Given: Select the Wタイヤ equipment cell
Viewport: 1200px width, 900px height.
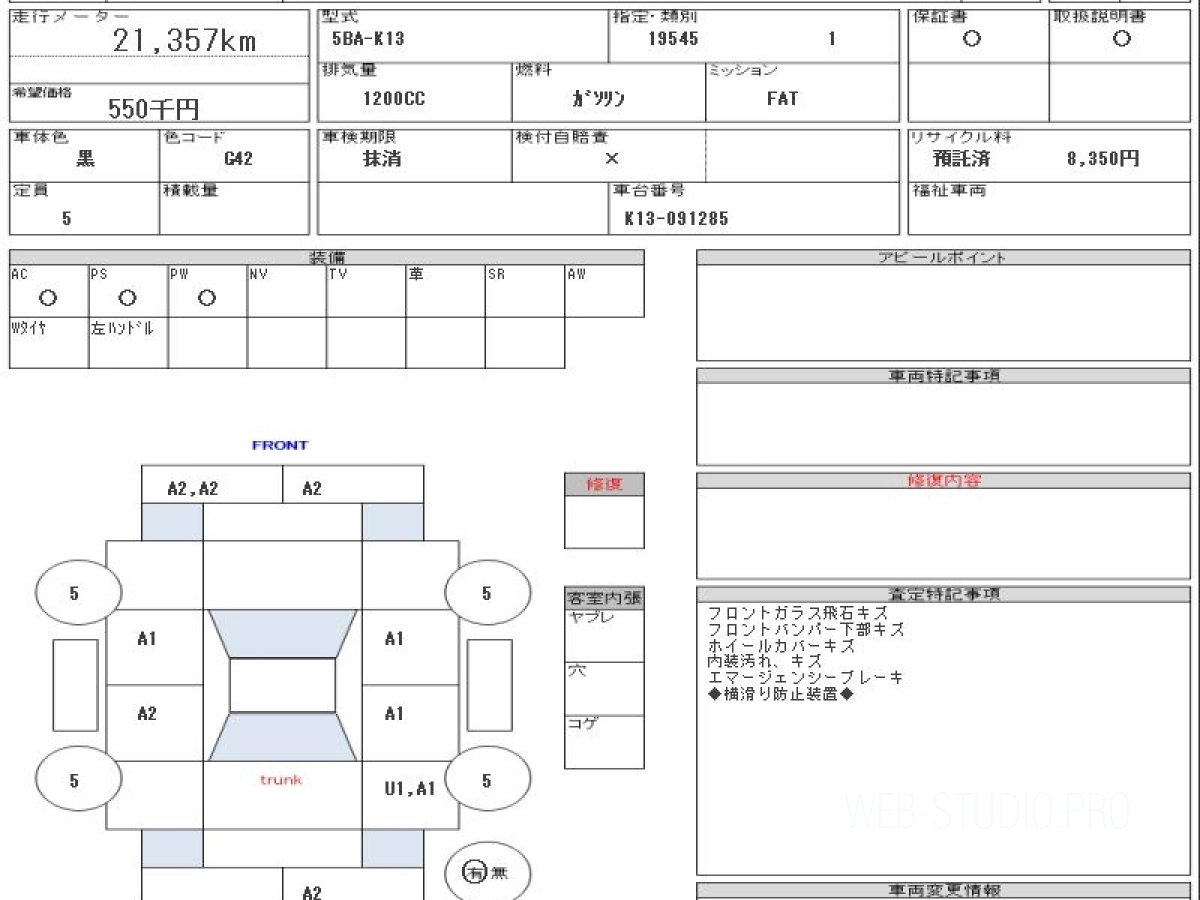Looking at the screenshot, I should (x=49, y=342).
